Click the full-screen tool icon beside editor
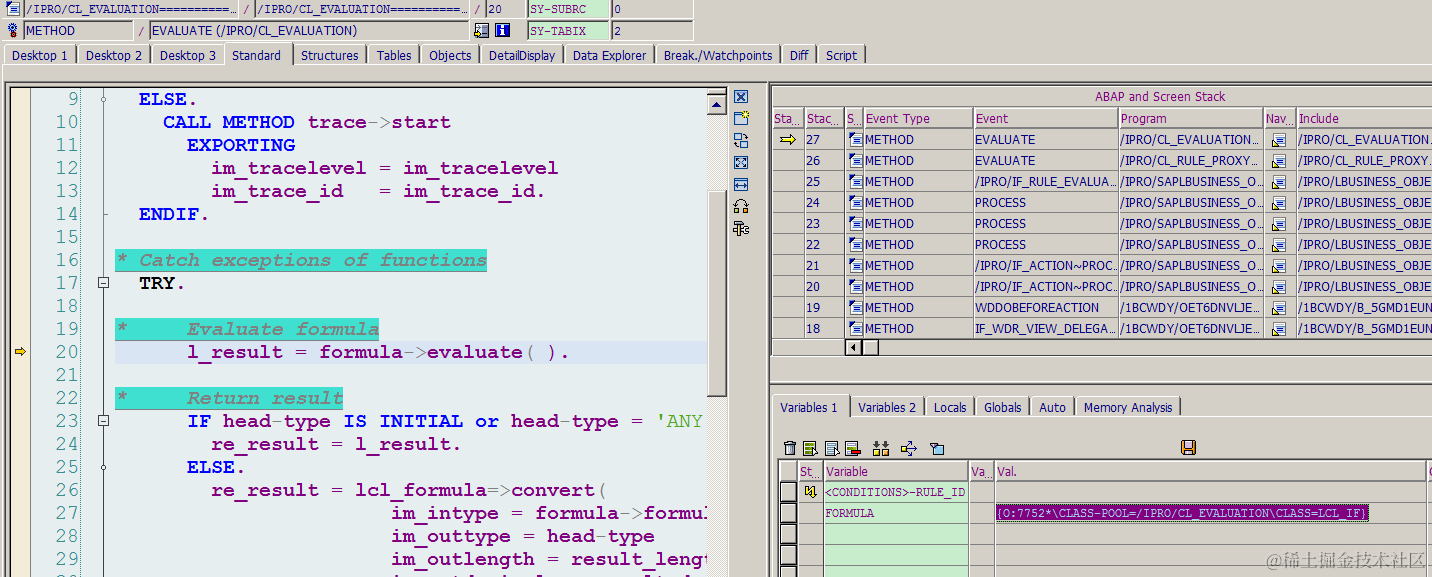 coord(741,162)
